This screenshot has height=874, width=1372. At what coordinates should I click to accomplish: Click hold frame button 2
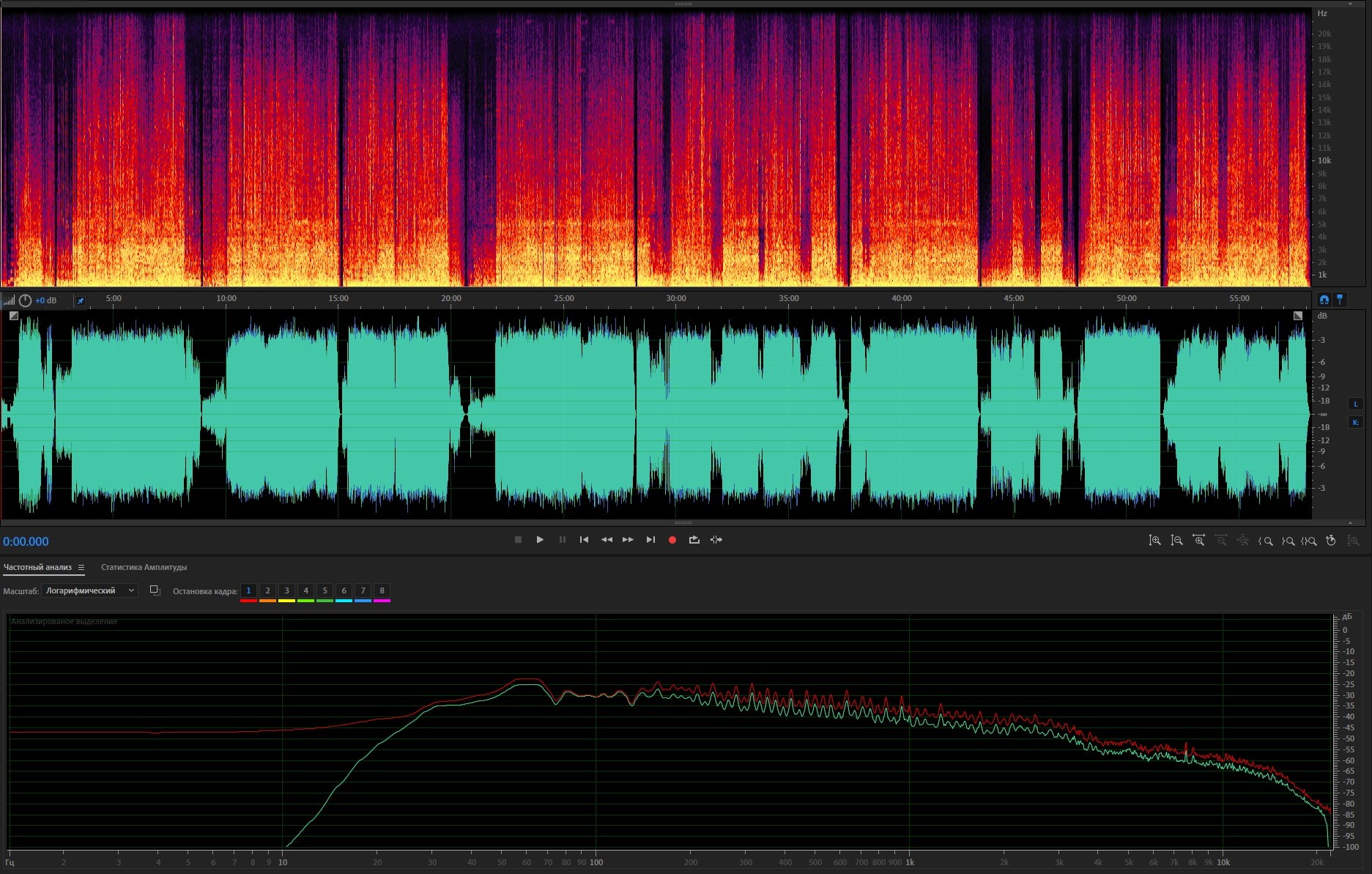267,590
